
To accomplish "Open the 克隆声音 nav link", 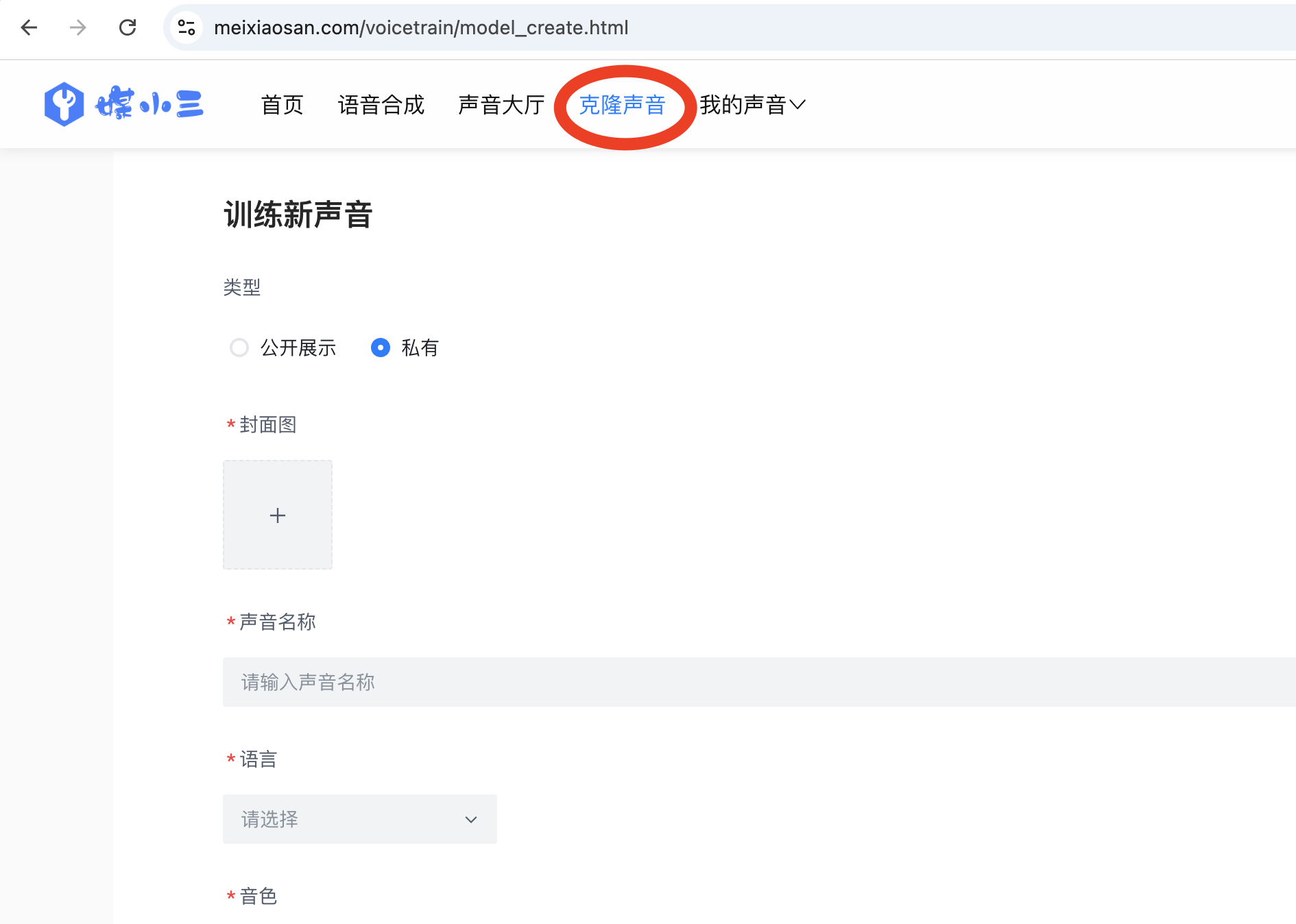I will pos(622,105).
